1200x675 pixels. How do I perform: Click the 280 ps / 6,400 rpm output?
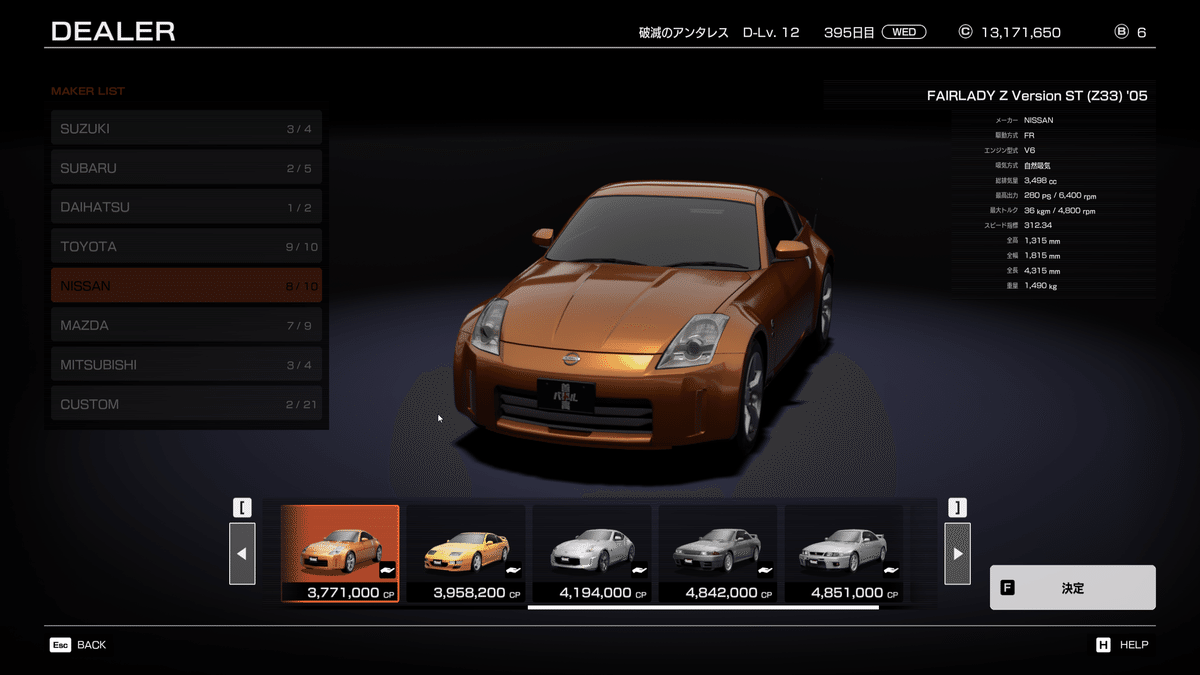tap(1060, 195)
